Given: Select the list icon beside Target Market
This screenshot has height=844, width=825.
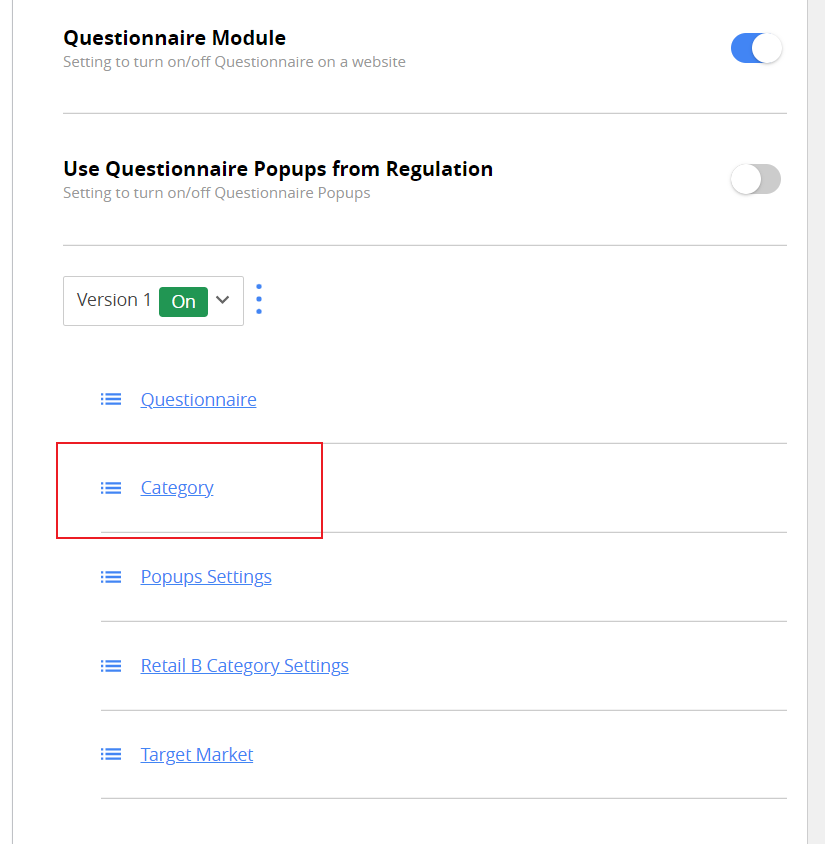Looking at the screenshot, I should 111,754.
